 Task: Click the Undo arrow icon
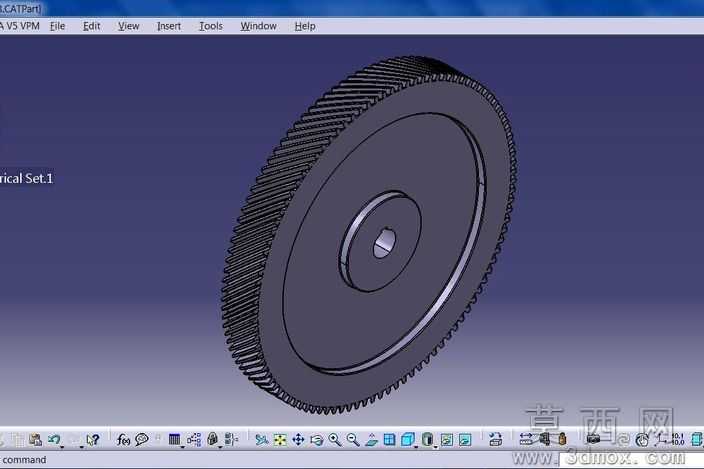[x=54, y=439]
